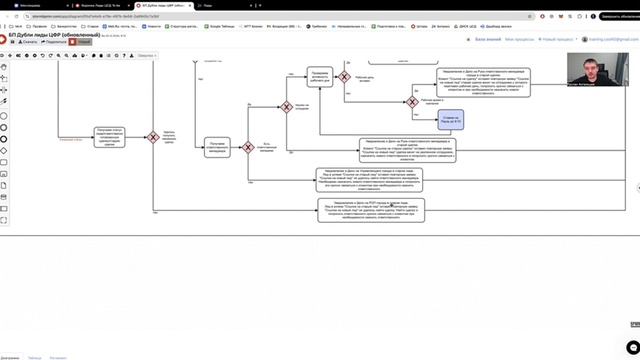640x360 pixels.
Task: Select the Получение ответственного менеджера task
Action: click(x=217, y=147)
